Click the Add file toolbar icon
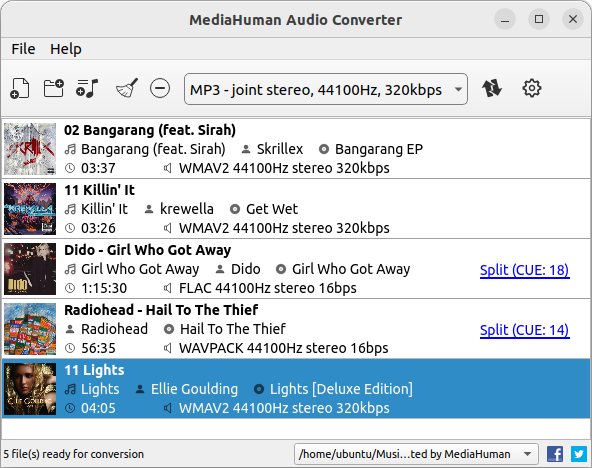 pos(20,89)
